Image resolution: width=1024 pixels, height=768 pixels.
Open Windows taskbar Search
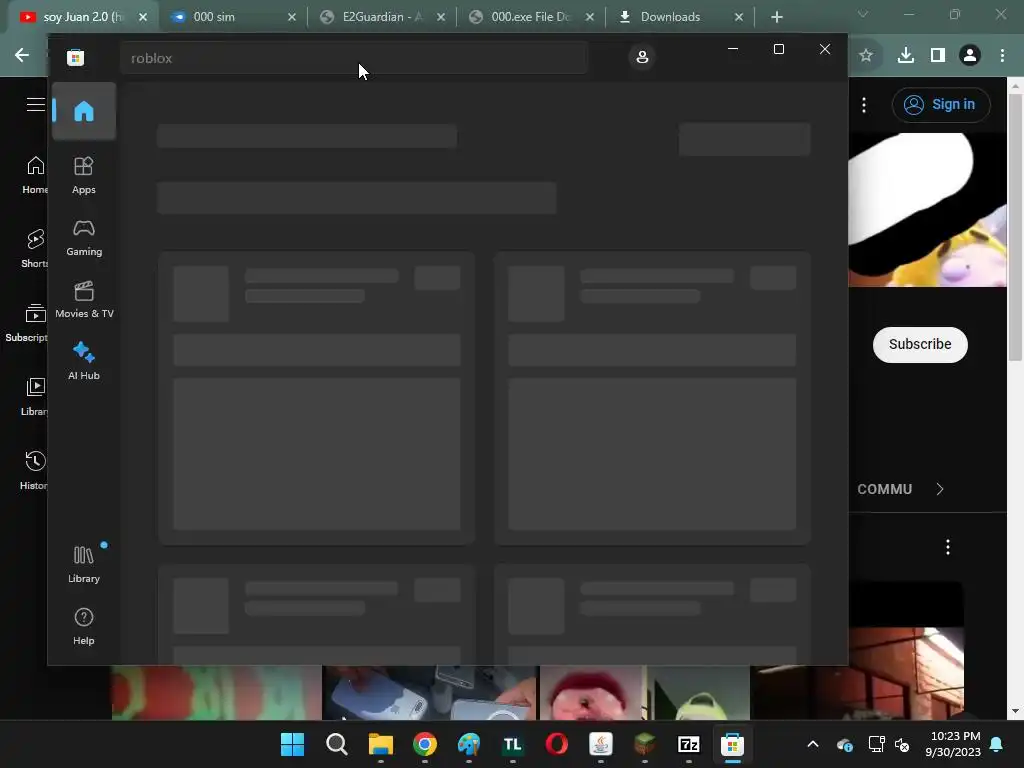coord(337,744)
